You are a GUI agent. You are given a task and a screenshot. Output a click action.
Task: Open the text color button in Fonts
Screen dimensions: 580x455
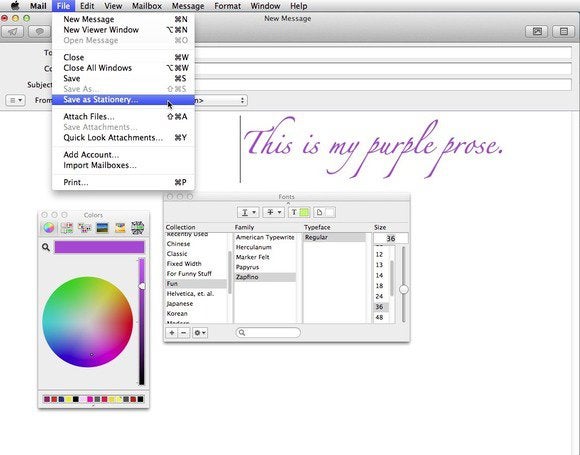(299, 212)
